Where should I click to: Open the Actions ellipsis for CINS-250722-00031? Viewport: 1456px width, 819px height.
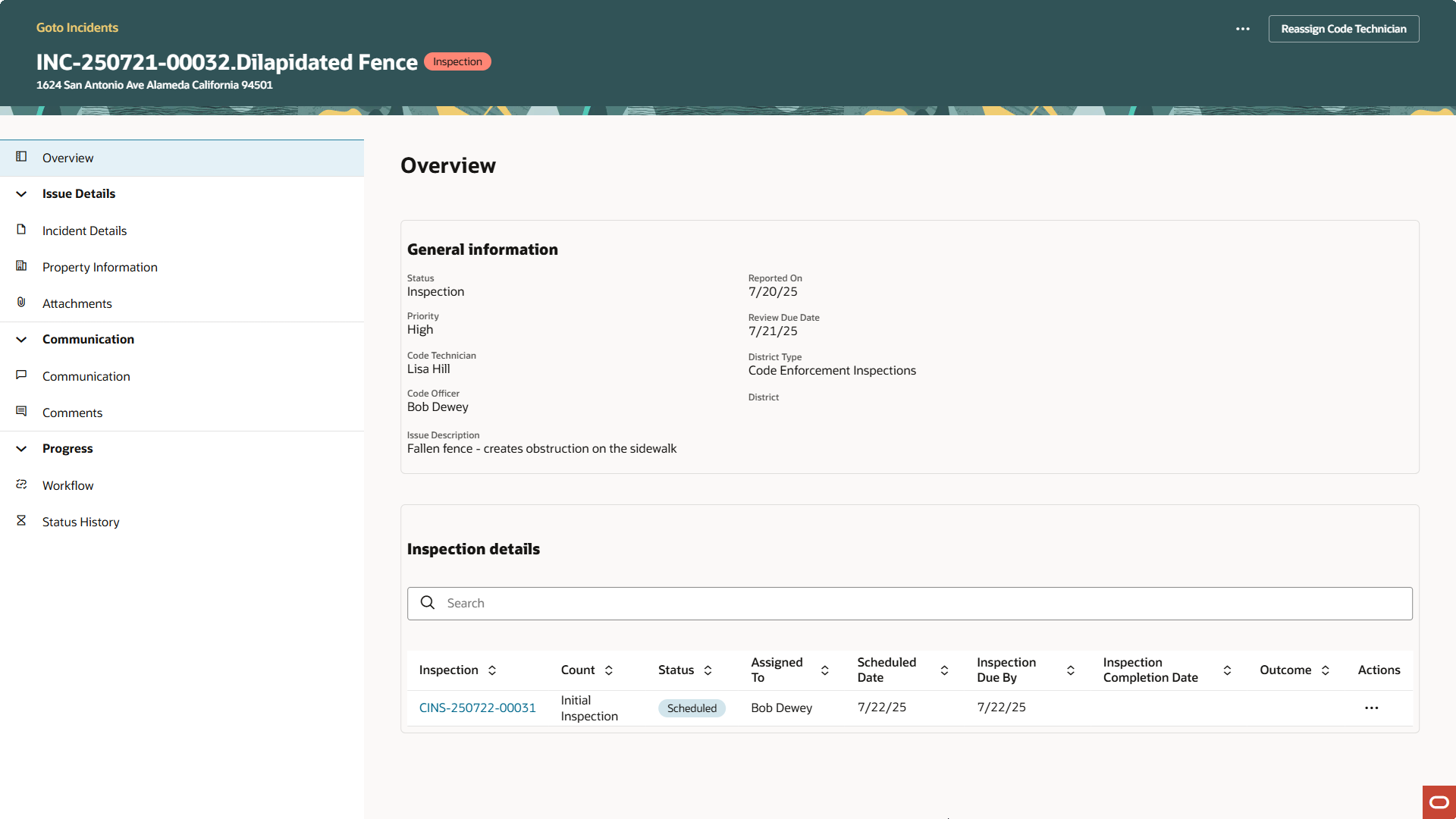pos(1371,708)
